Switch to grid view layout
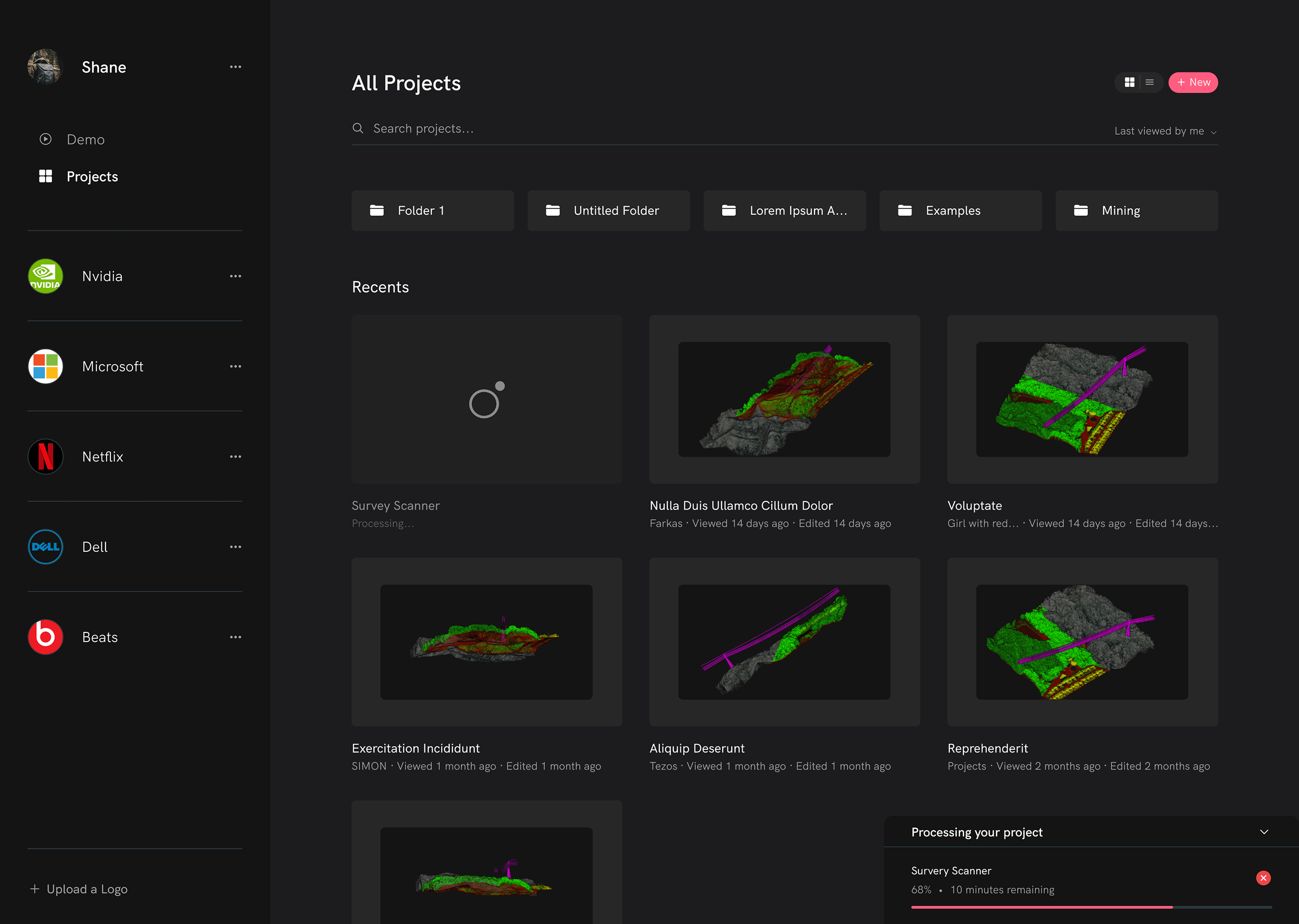Image resolution: width=1299 pixels, height=924 pixels. tap(1130, 82)
